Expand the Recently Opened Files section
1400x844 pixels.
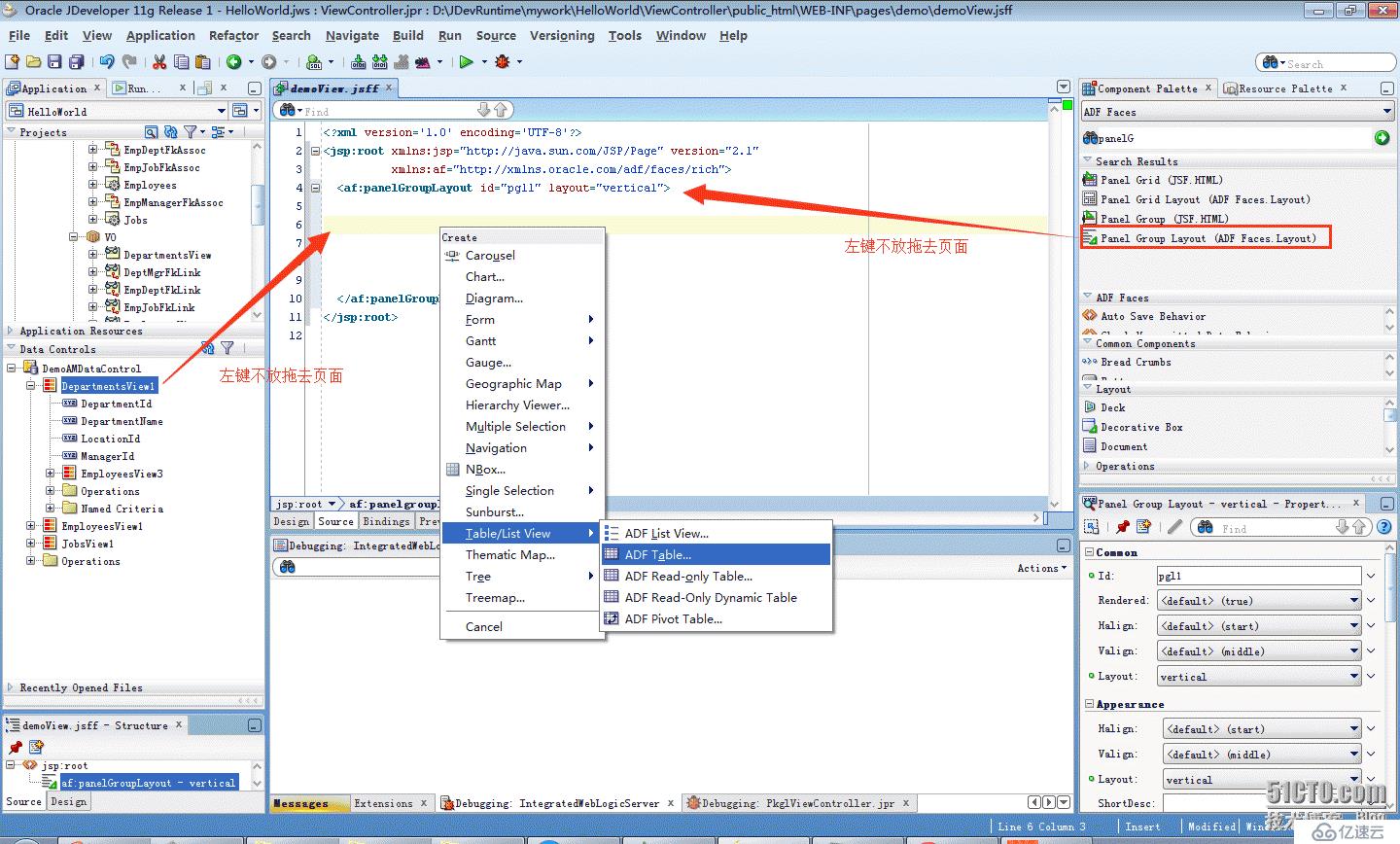point(11,687)
